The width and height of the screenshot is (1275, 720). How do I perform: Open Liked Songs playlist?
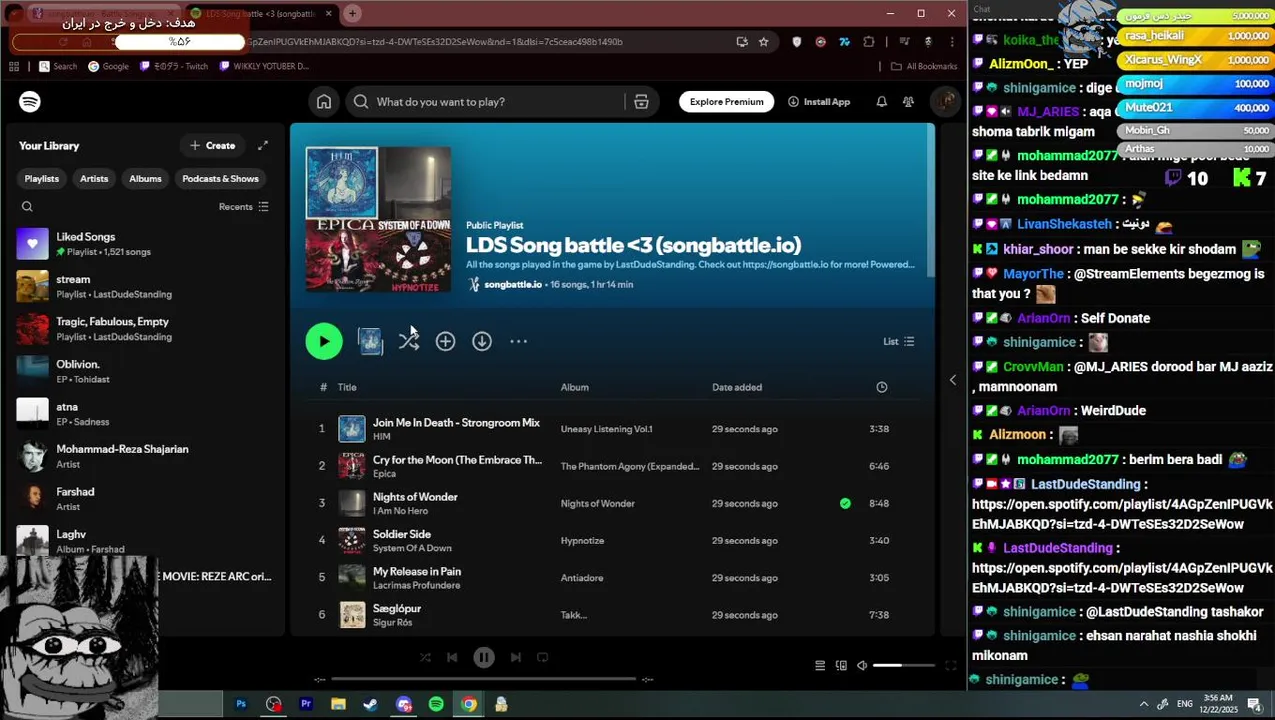[145, 244]
